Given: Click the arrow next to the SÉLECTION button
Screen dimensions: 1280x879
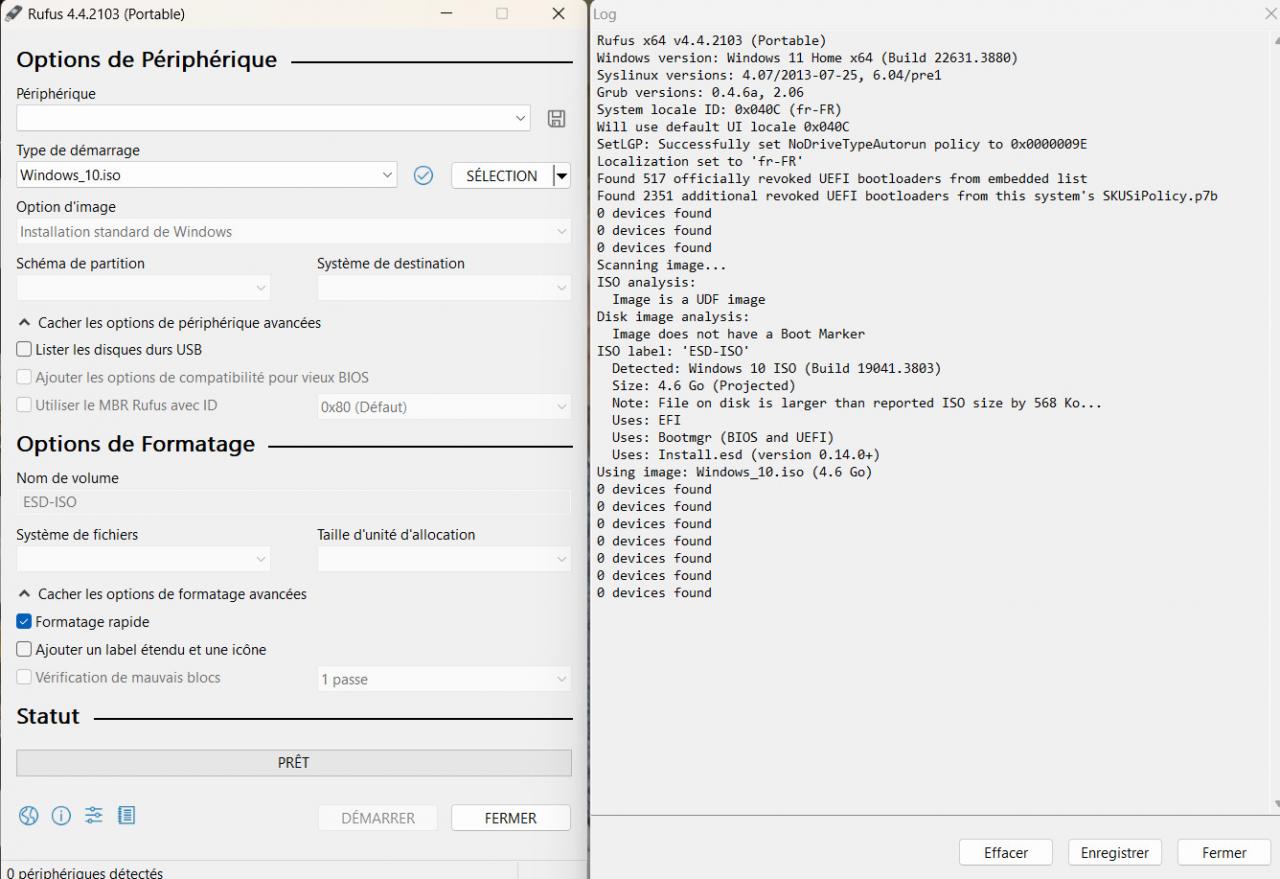Looking at the screenshot, I should [562, 176].
